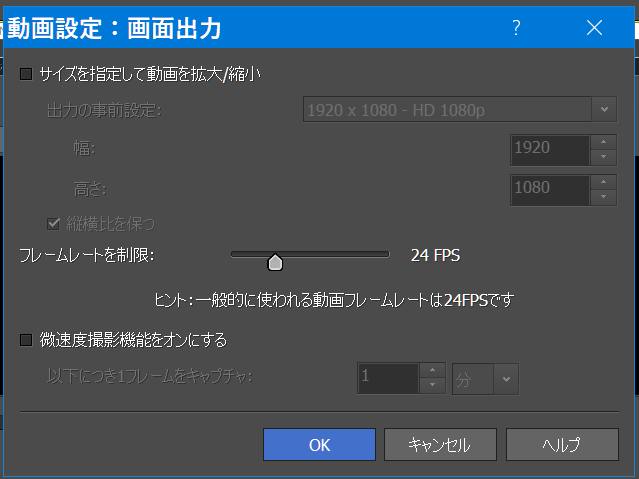
Task: Close the 動画設定 dialog with X
Action: pyautogui.click(x=594, y=28)
